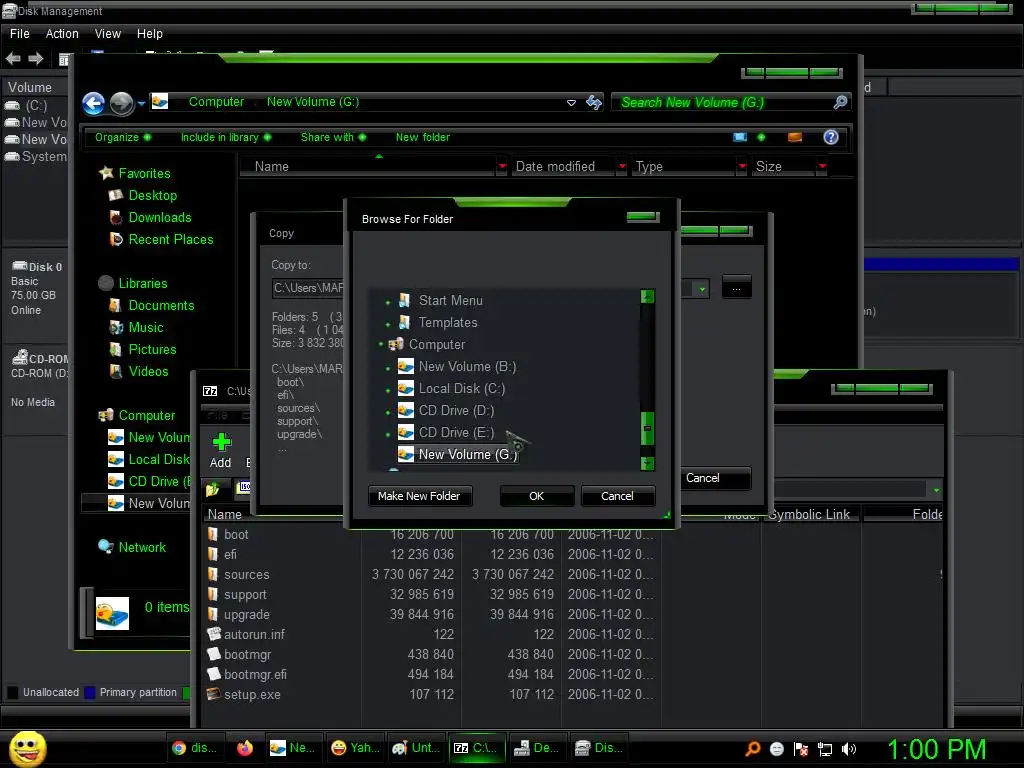Click the Back arrow in Explorer window
This screenshot has height=768, width=1024.
point(93,103)
